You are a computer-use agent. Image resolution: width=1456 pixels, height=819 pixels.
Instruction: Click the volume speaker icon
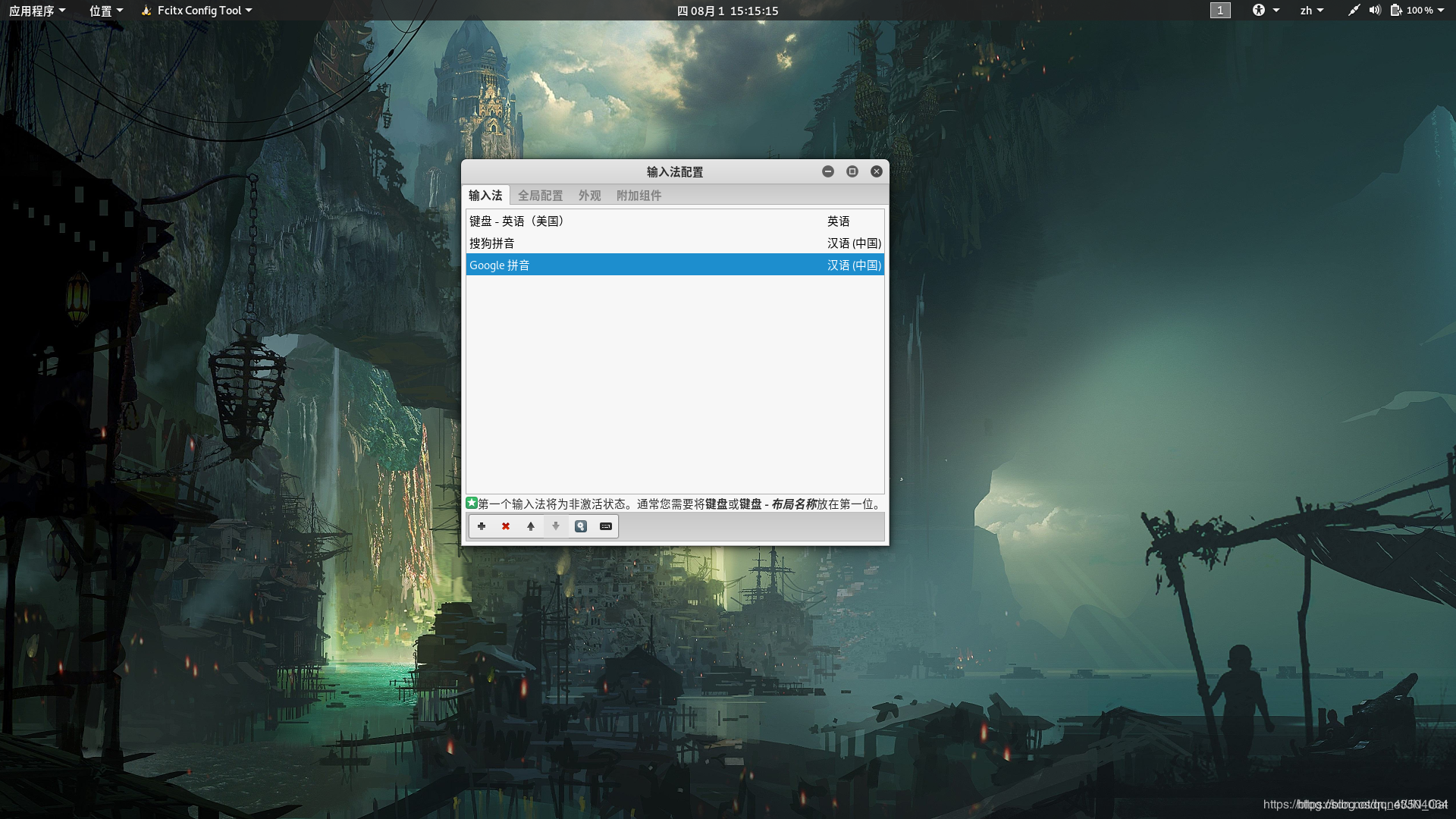tap(1375, 11)
